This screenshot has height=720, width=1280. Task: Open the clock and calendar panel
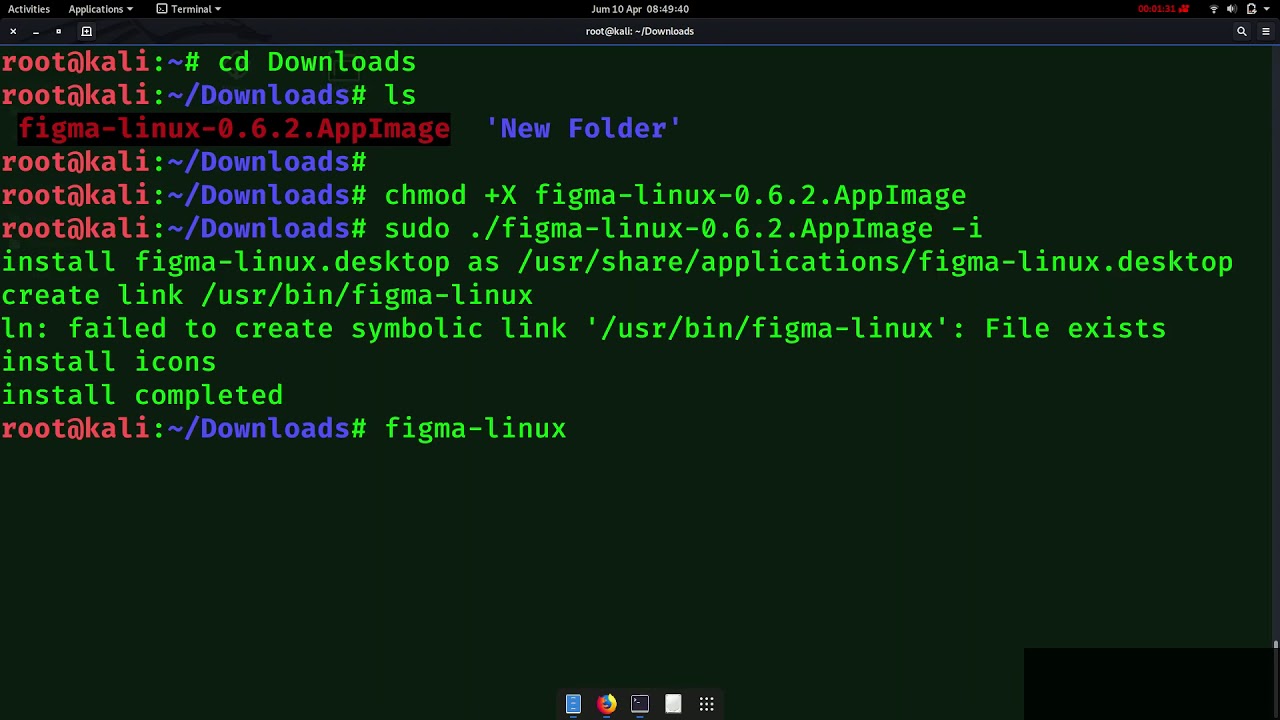(x=640, y=9)
